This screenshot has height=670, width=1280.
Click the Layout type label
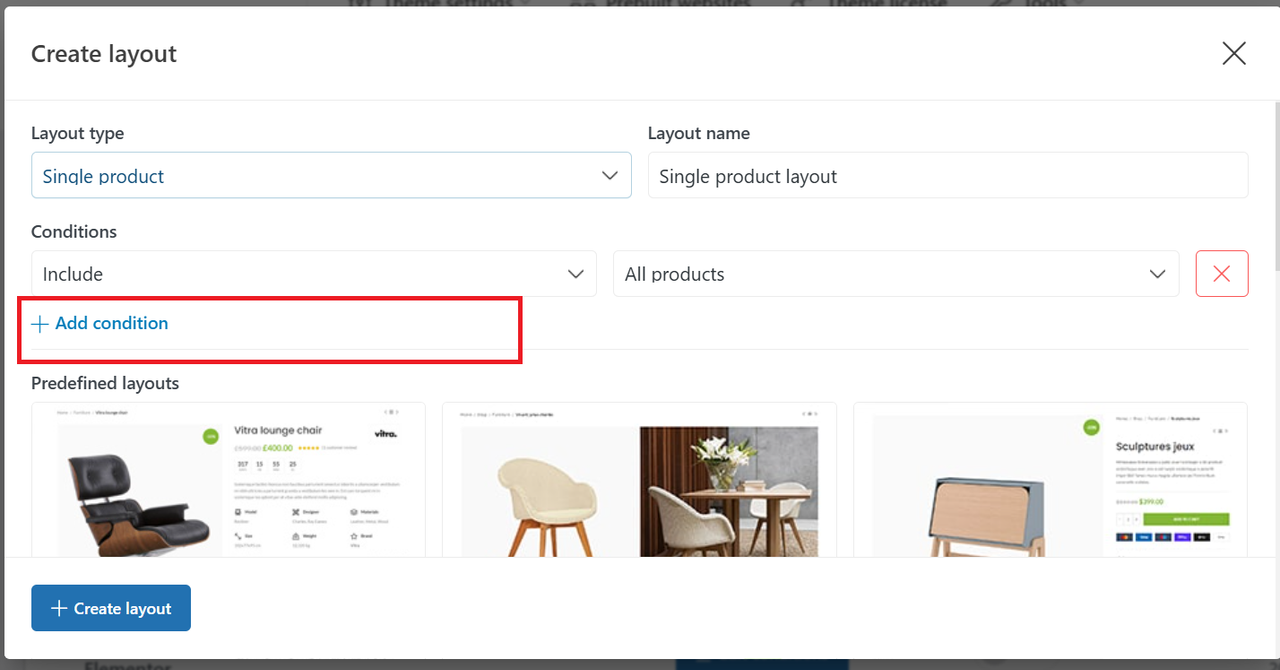coord(78,133)
